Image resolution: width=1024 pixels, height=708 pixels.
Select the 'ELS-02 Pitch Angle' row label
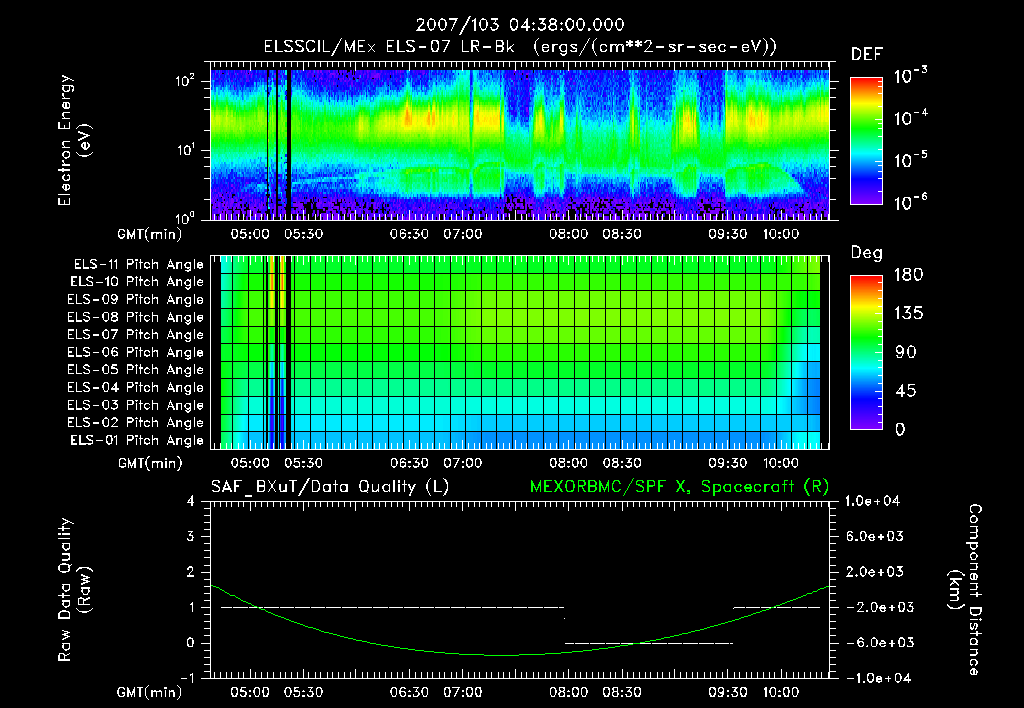pyautogui.click(x=136, y=423)
